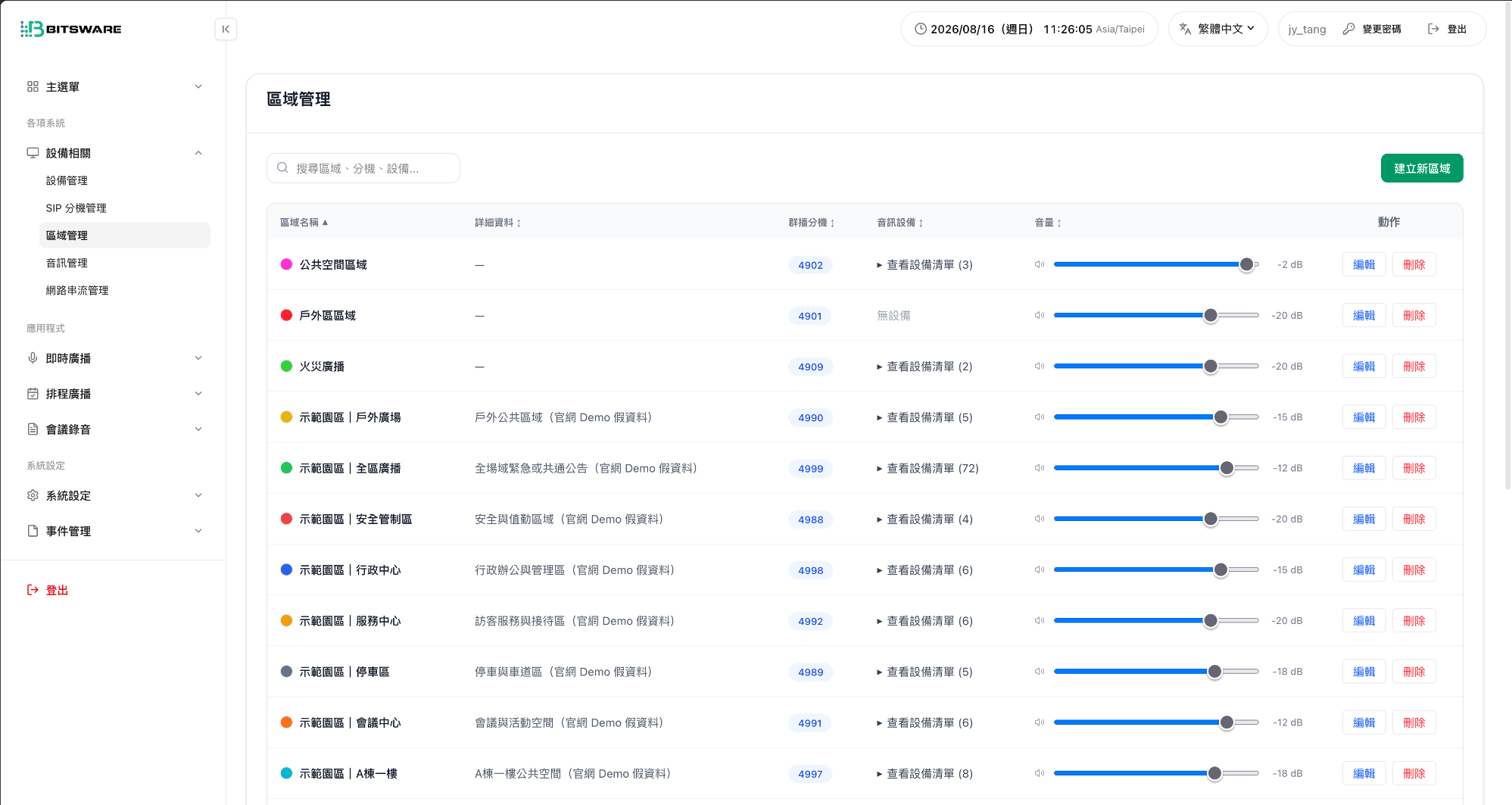Image resolution: width=1512 pixels, height=805 pixels.
Task: Sort by 區域名稱 column header
Action: coord(304,222)
